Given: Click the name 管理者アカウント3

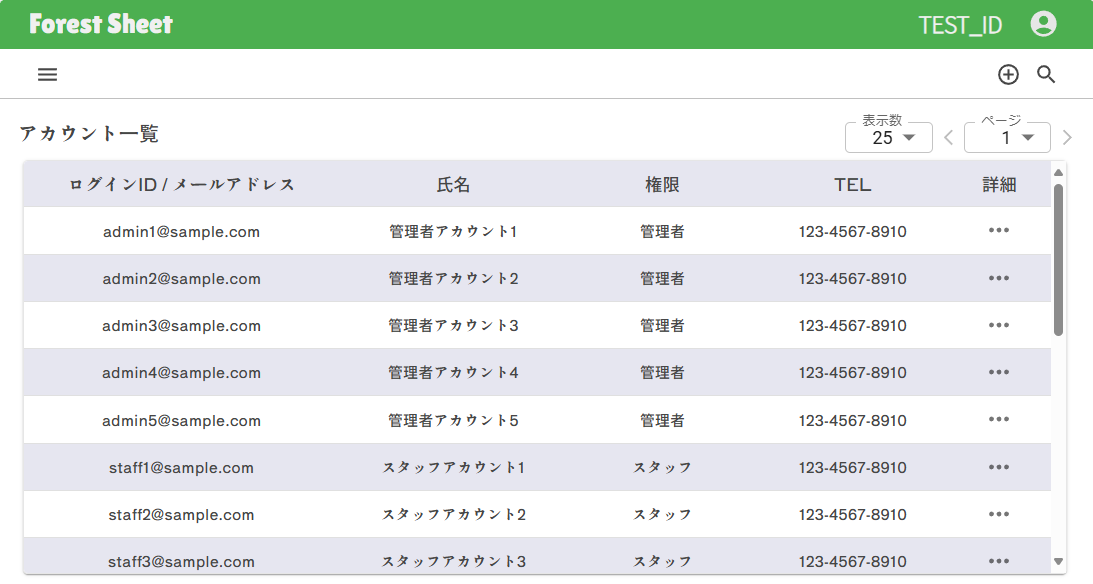Looking at the screenshot, I should (454, 325).
